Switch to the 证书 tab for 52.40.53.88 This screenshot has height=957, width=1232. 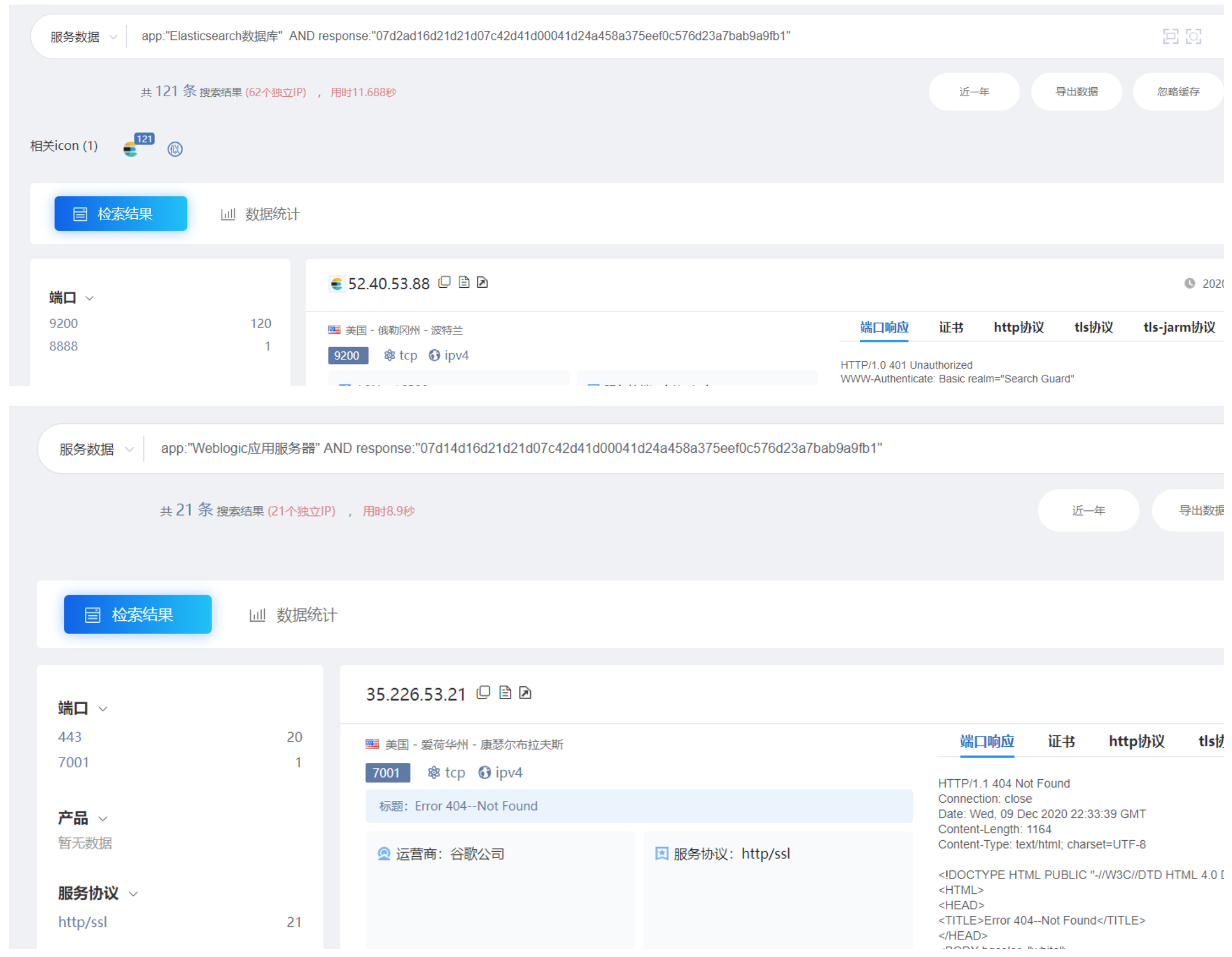tap(950, 328)
